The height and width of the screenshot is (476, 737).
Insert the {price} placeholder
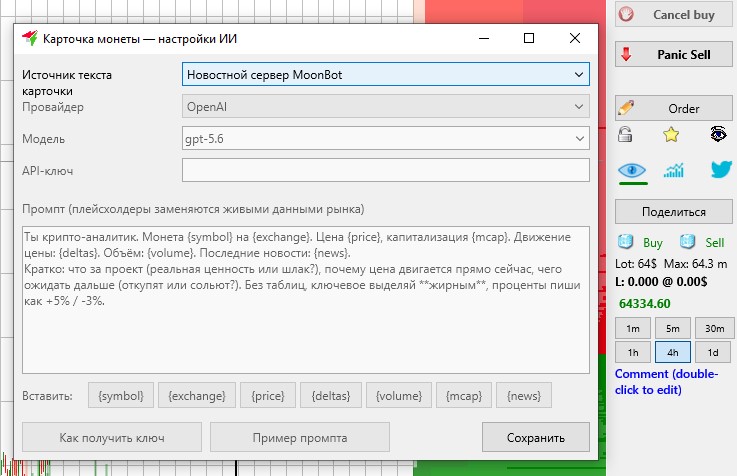click(x=268, y=396)
